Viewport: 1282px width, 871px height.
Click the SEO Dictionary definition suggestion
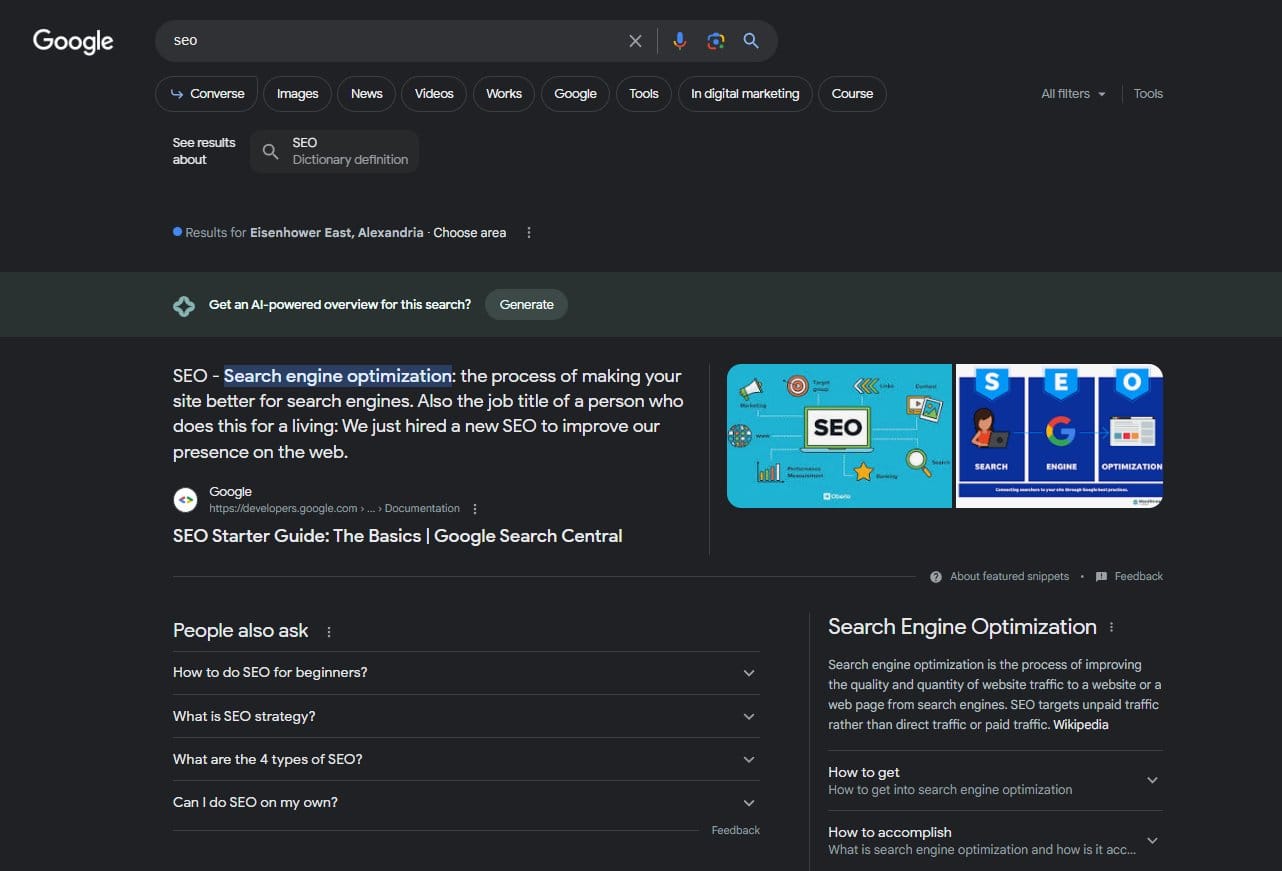click(x=335, y=152)
